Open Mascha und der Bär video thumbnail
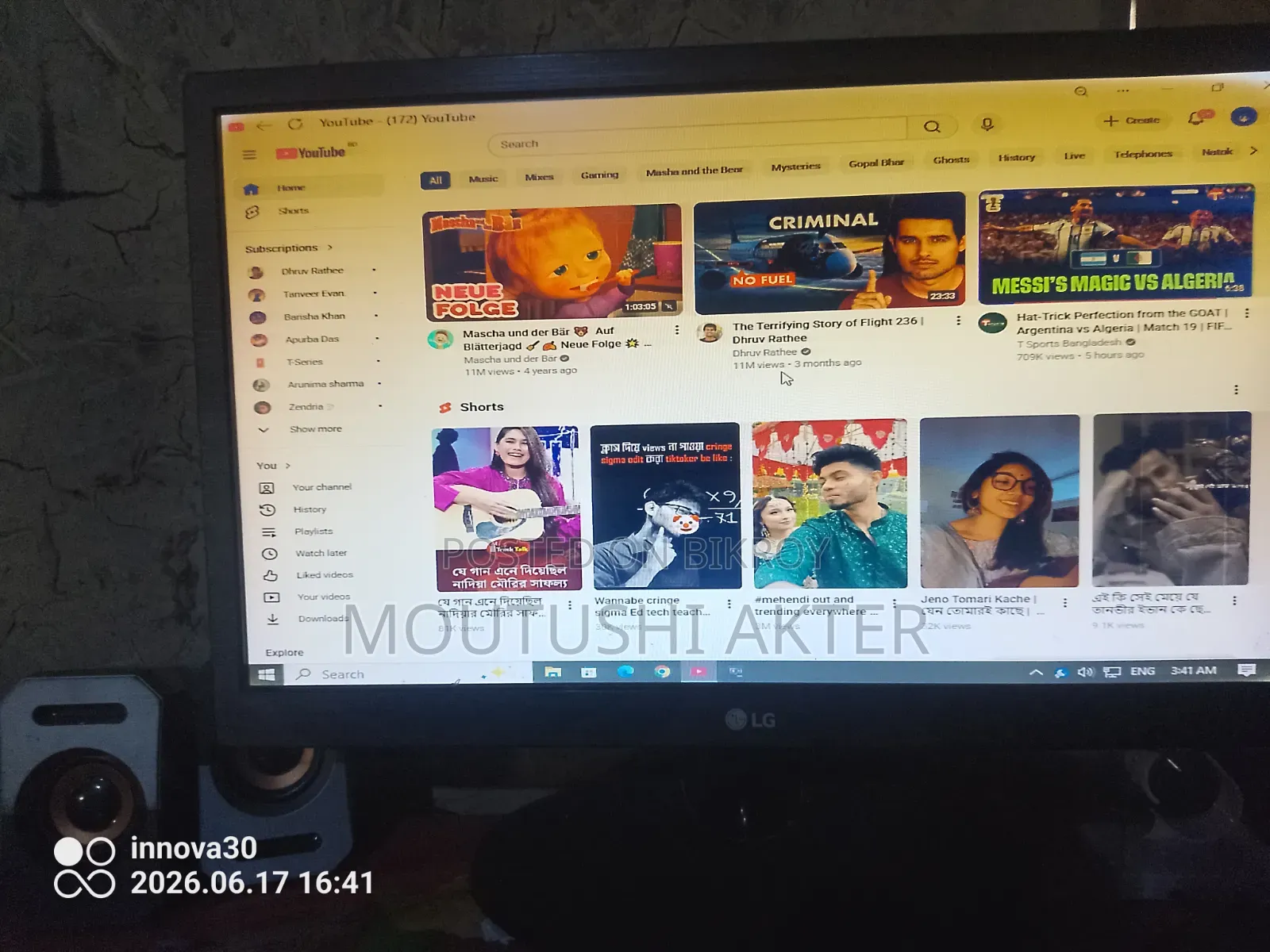The width and height of the screenshot is (1270, 952). [x=552, y=262]
